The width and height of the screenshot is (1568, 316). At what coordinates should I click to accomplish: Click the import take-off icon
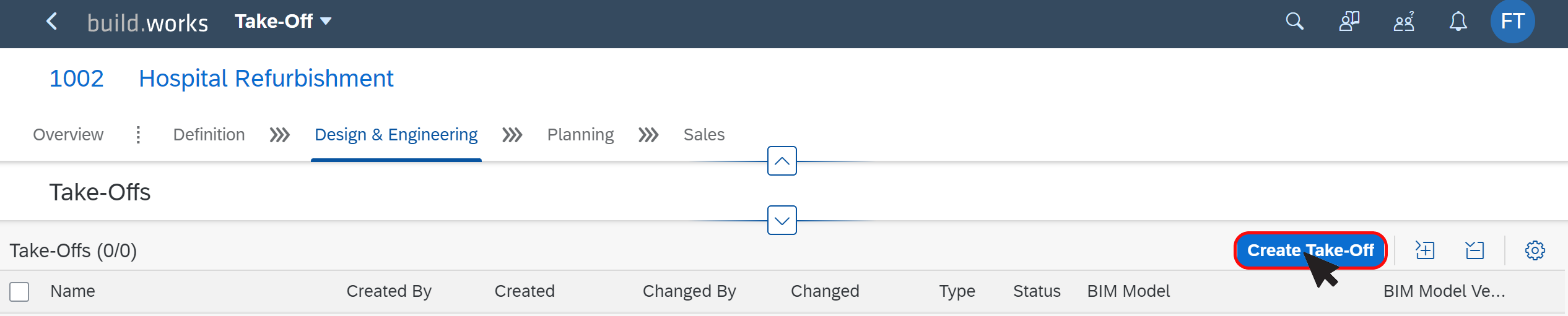point(1425,250)
